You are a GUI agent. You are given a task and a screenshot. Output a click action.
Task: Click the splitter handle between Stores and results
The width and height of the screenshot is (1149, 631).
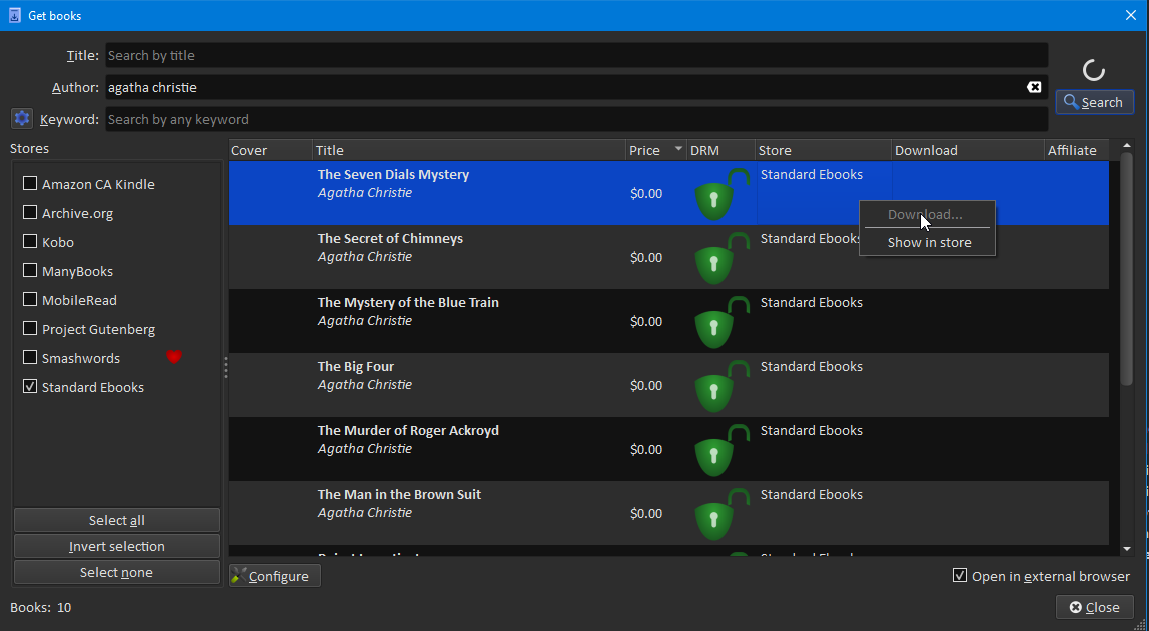pos(226,367)
